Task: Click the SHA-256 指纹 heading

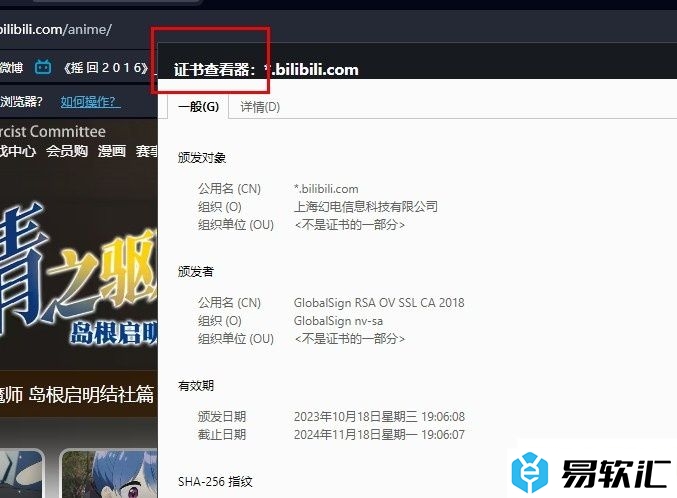Action: (215, 482)
